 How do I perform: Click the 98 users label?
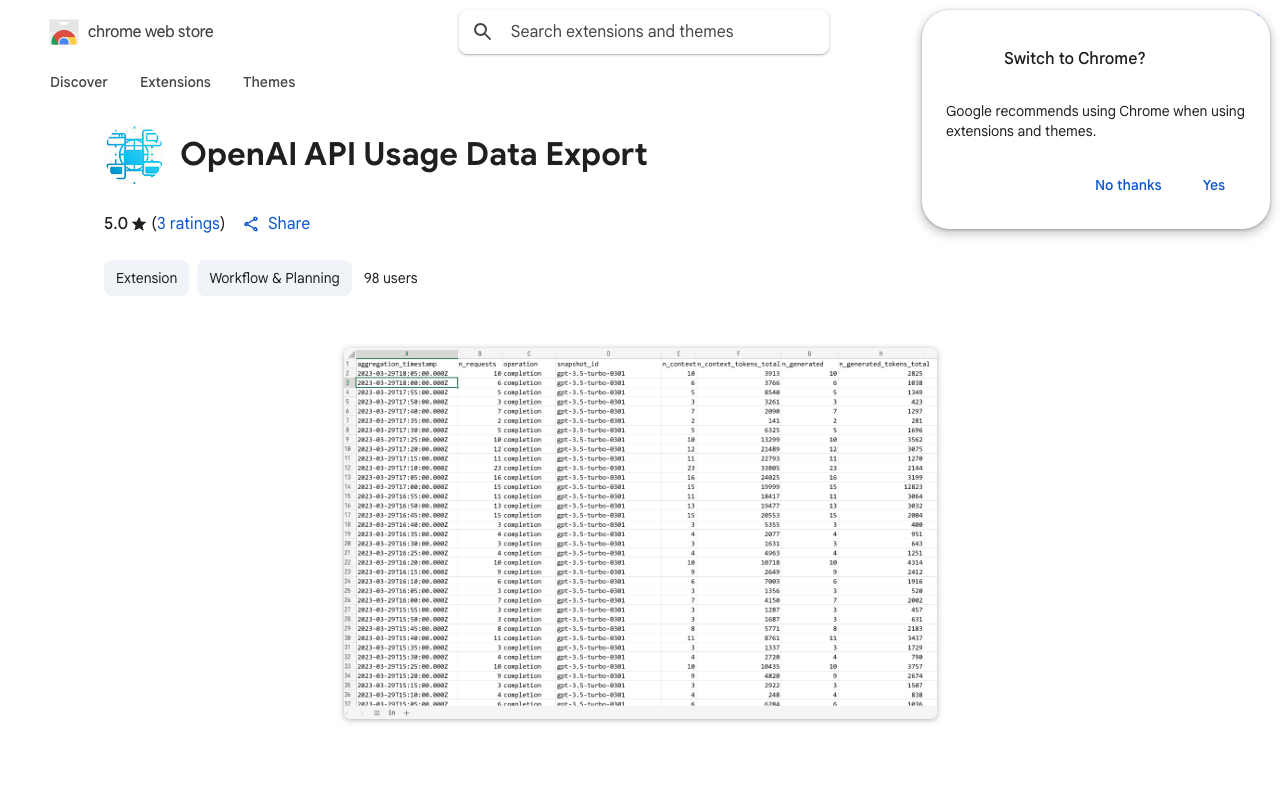point(390,278)
